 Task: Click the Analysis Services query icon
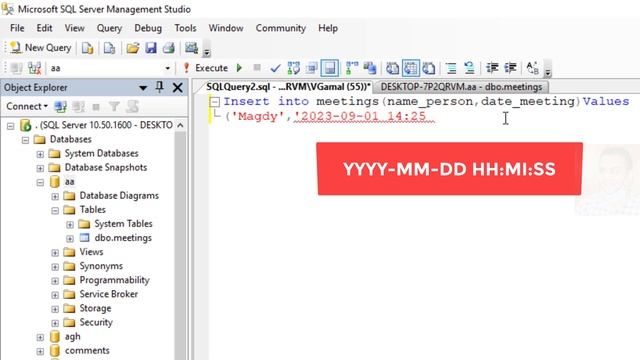point(109,48)
